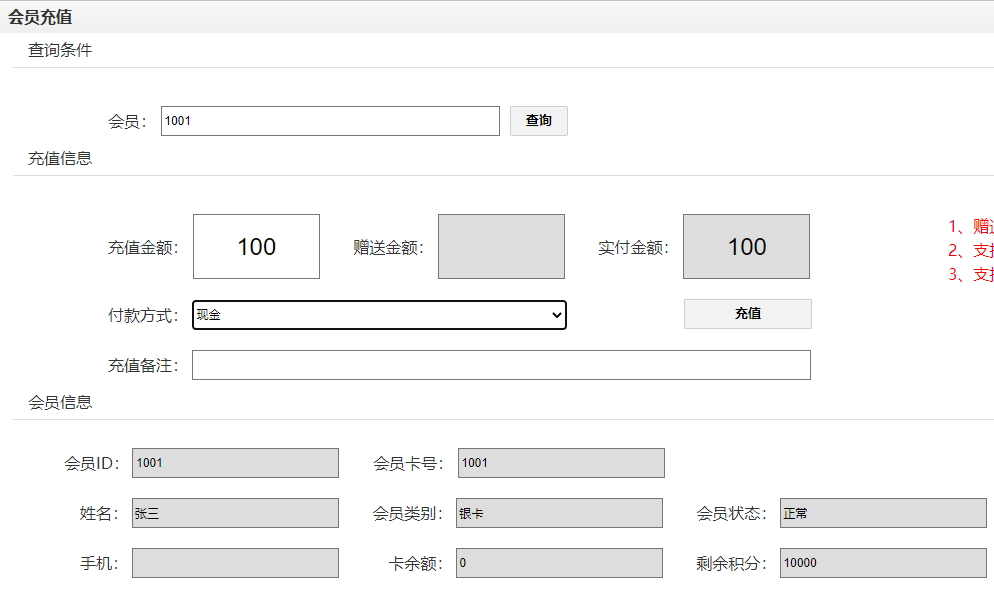Click the 实付金额 actual payment field
994x593 pixels.
[x=746, y=246]
